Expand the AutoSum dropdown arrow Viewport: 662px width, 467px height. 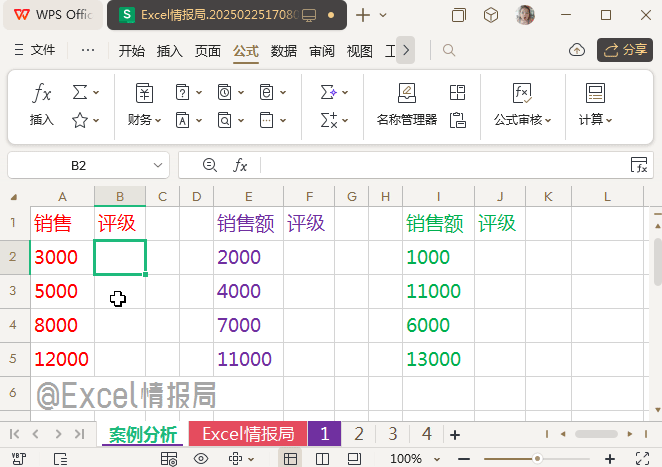click(x=96, y=93)
